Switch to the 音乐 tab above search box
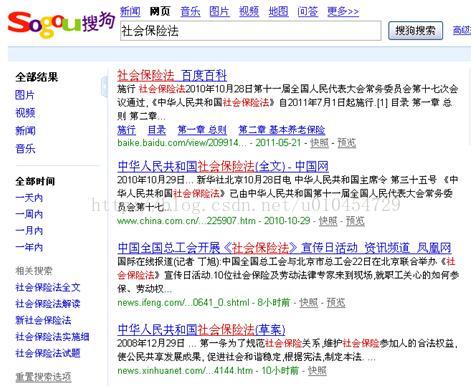 pos(190,11)
